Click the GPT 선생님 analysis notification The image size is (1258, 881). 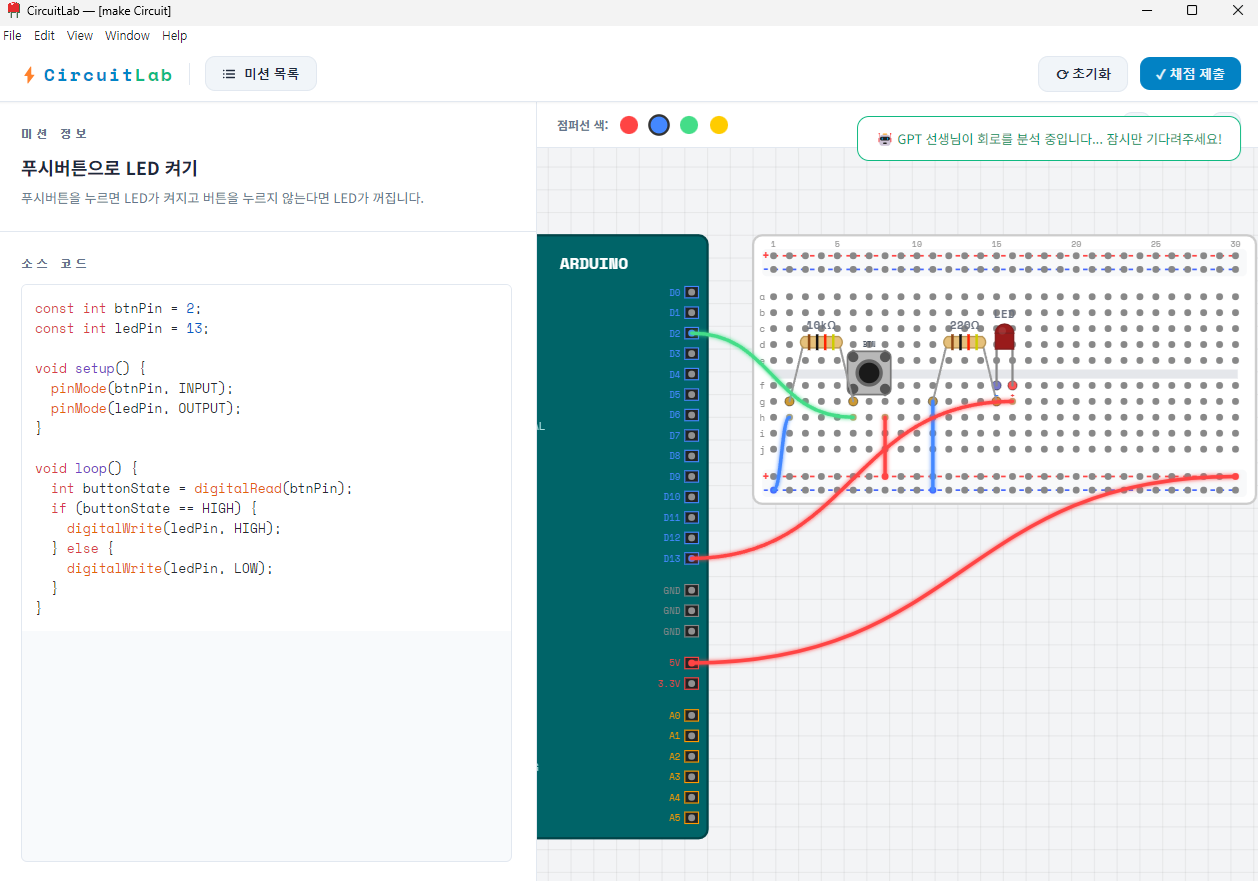point(1049,139)
